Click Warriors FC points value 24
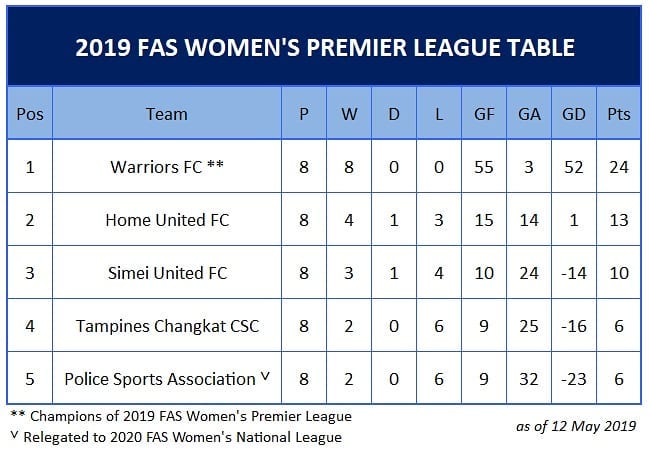The image size is (649, 453). (x=619, y=166)
